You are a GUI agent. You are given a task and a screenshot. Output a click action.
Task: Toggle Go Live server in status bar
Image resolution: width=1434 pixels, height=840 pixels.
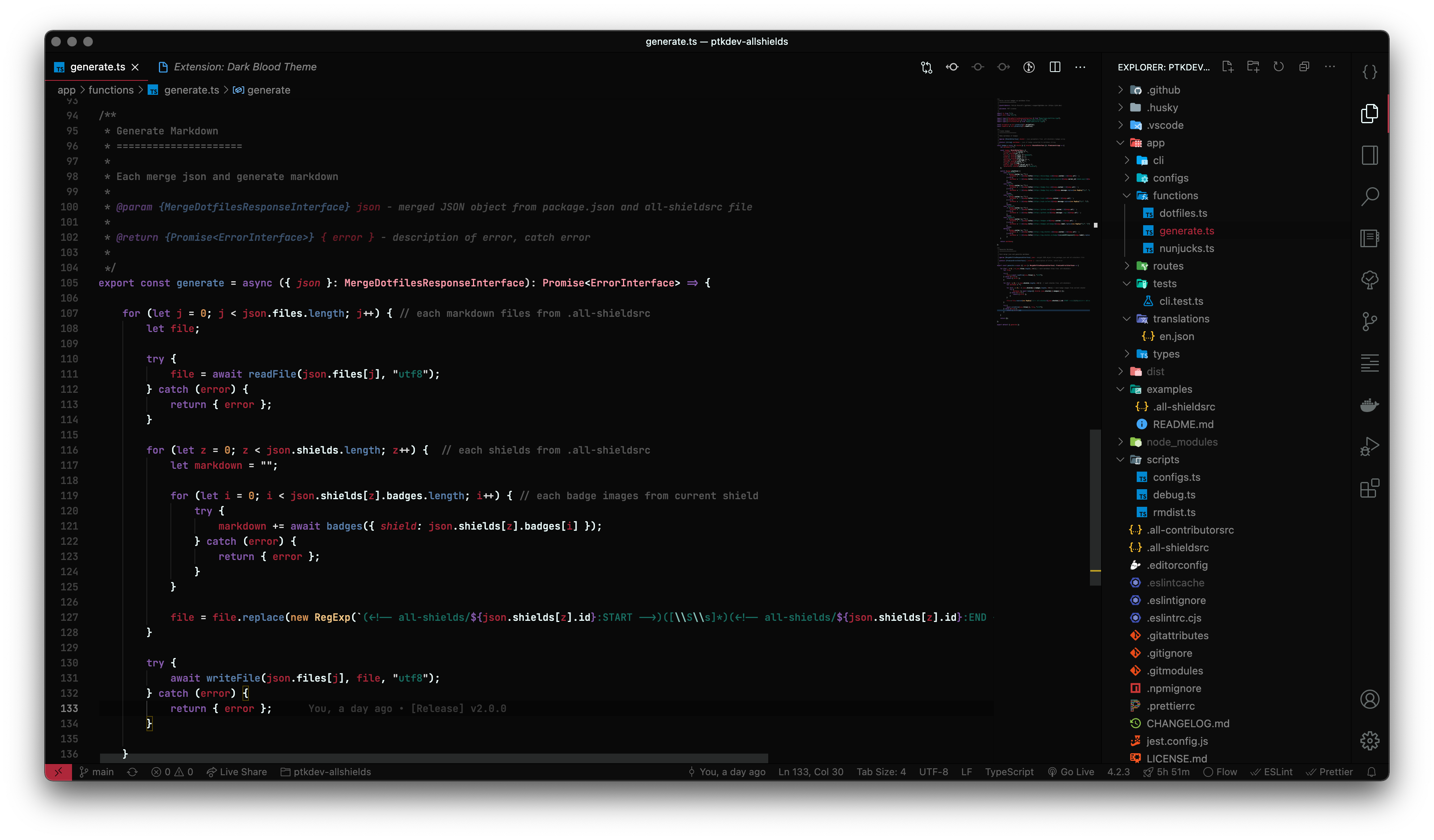[1071, 772]
